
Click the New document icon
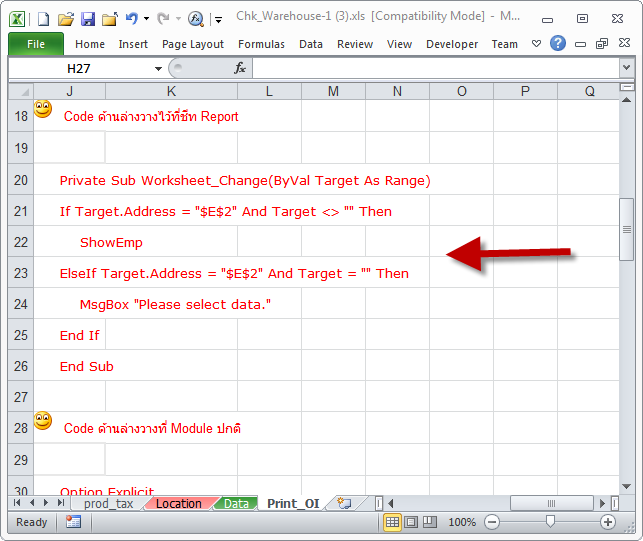pos(43,18)
